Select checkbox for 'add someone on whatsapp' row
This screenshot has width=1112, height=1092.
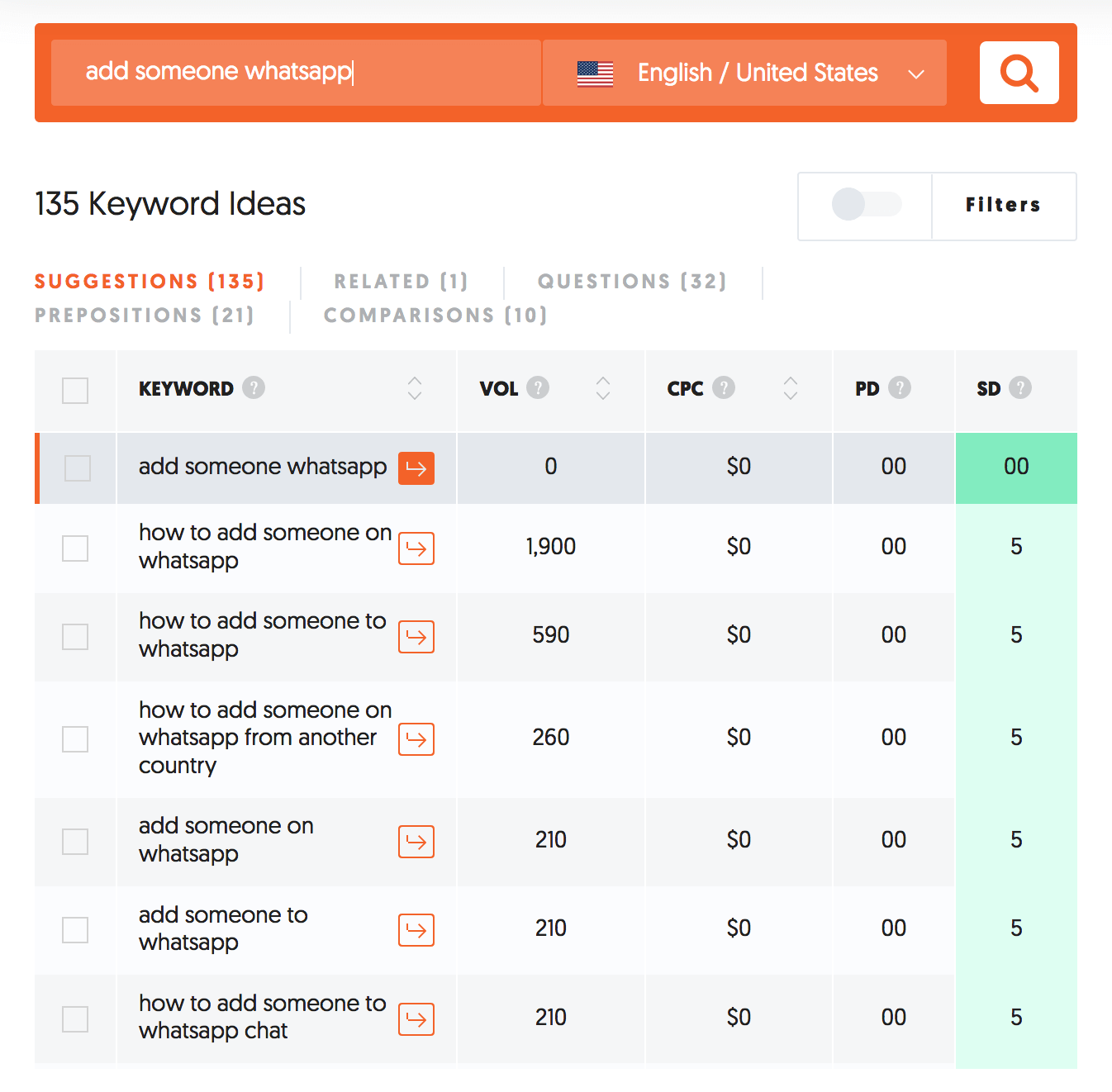[75, 842]
